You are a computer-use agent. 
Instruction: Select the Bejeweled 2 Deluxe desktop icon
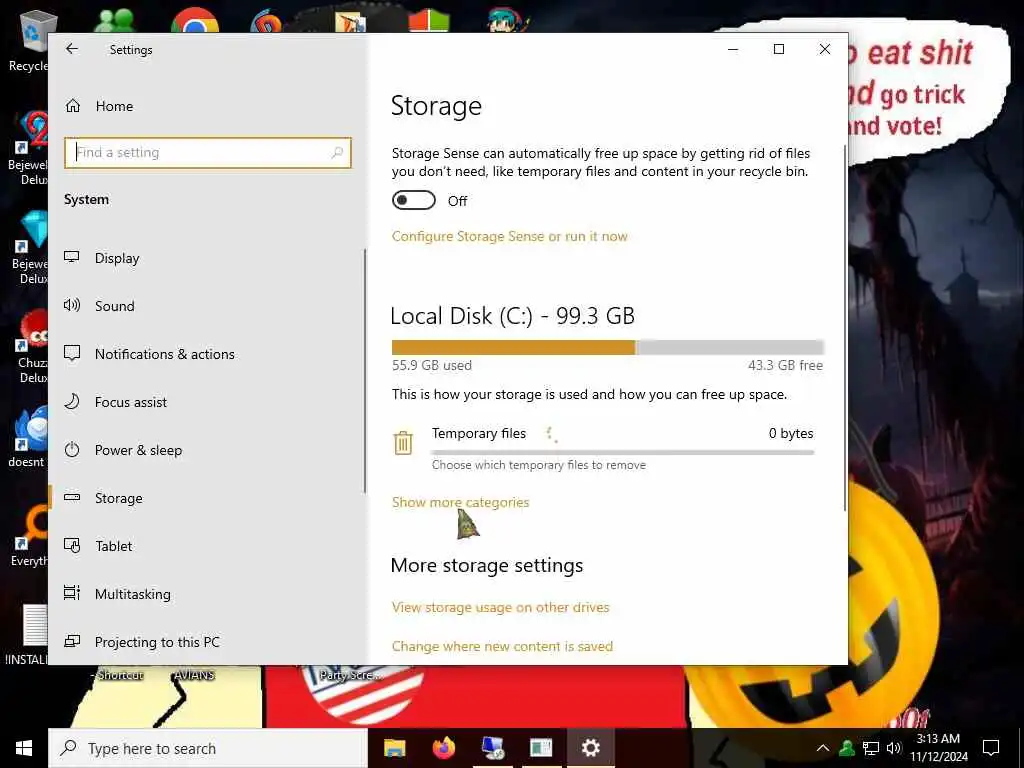(29, 149)
